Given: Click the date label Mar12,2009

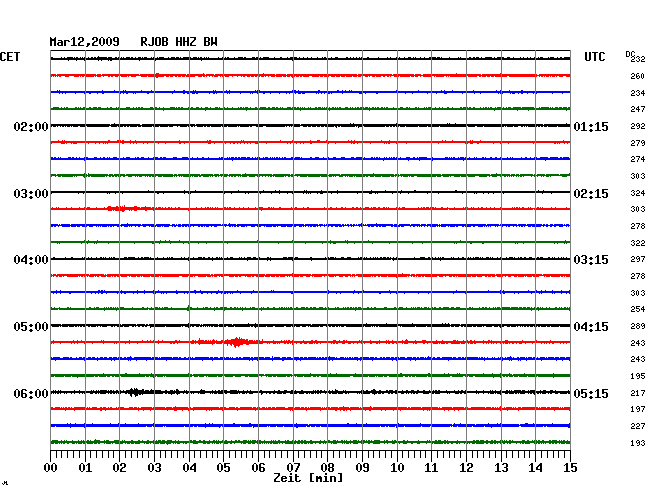Looking at the screenshot, I should coord(85,42).
